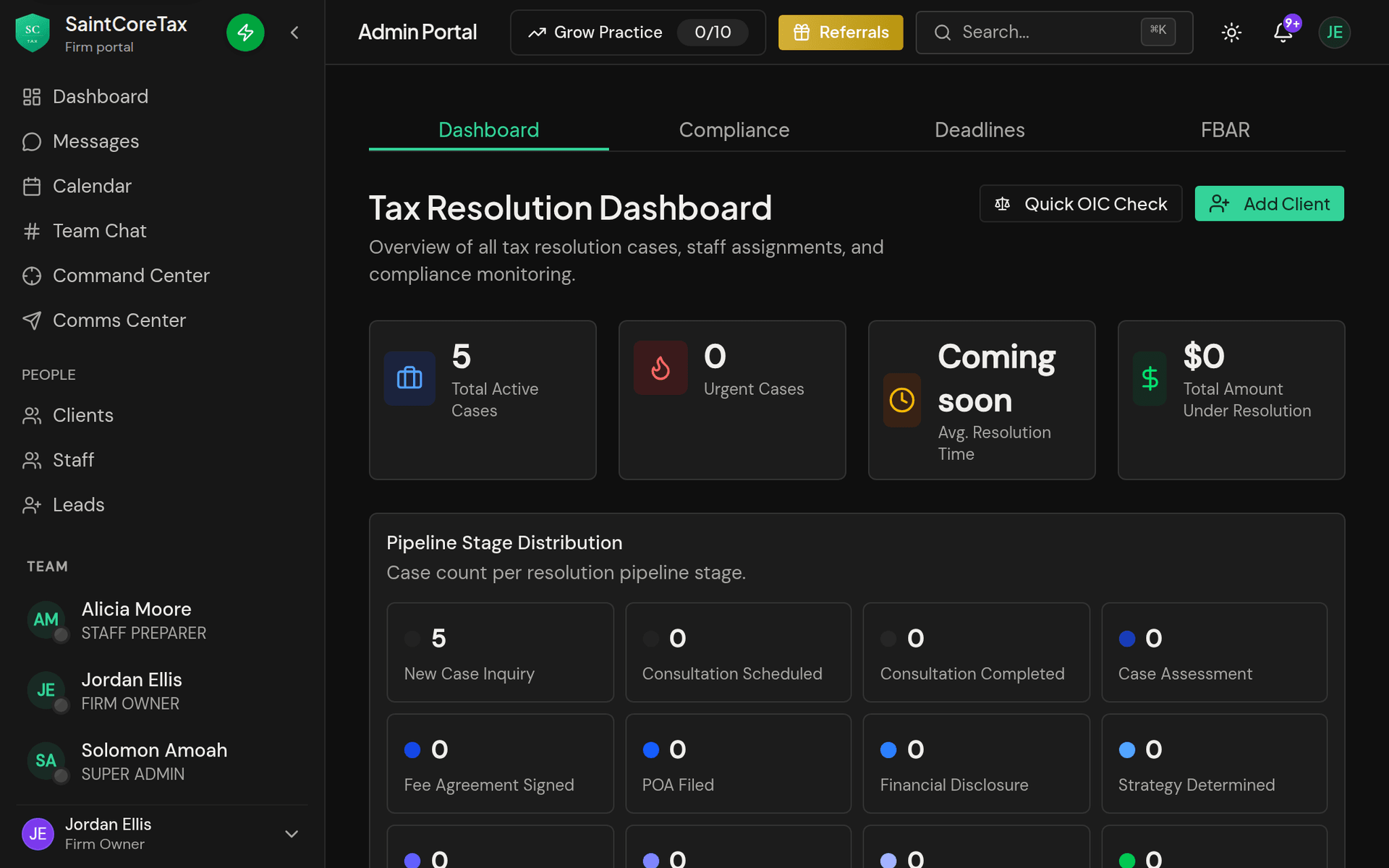This screenshot has height=868, width=1389.
Task: Click the dollar icon on Total Amount card
Action: coord(1150,378)
